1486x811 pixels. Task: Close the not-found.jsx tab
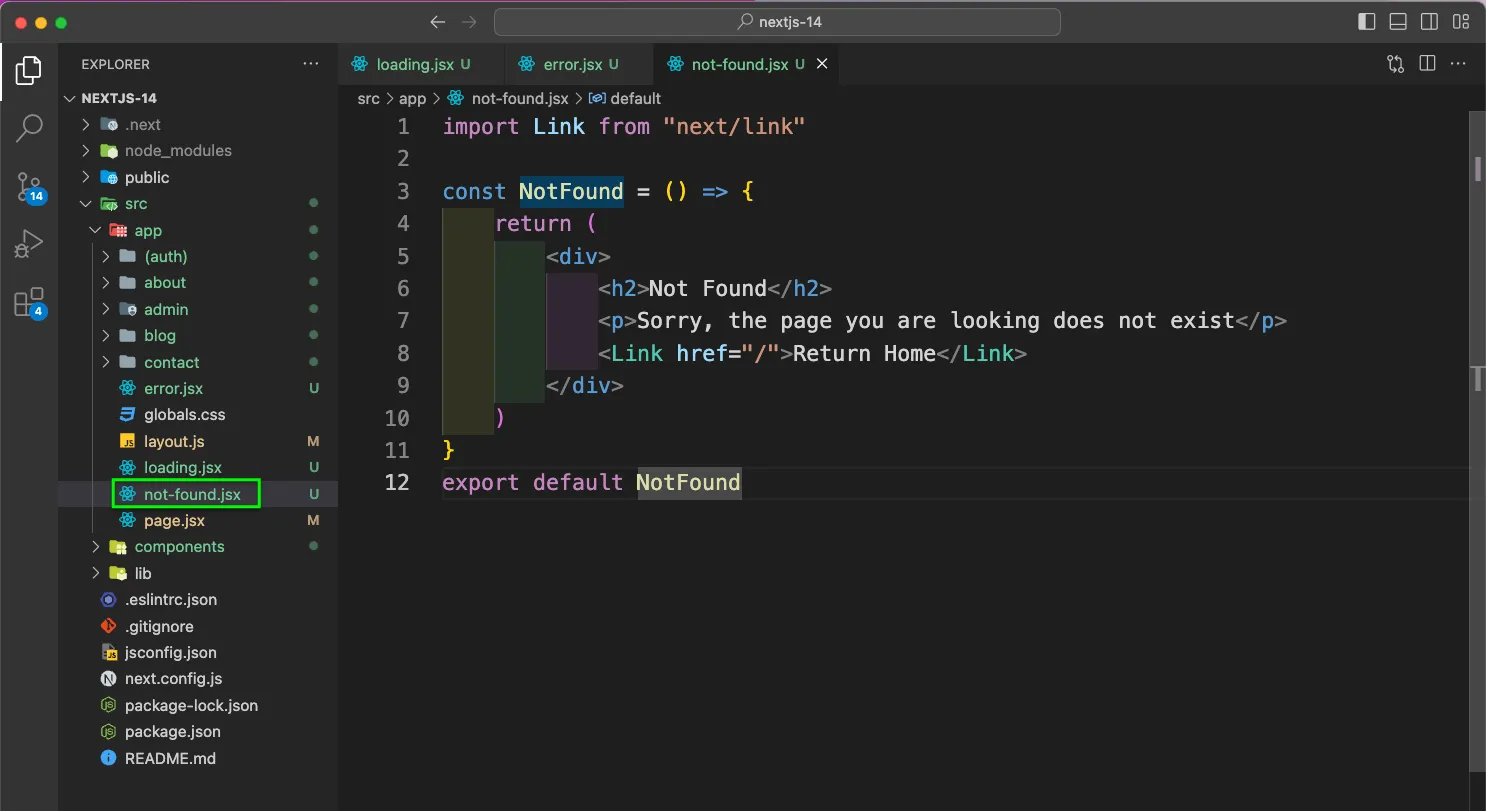tap(822, 64)
